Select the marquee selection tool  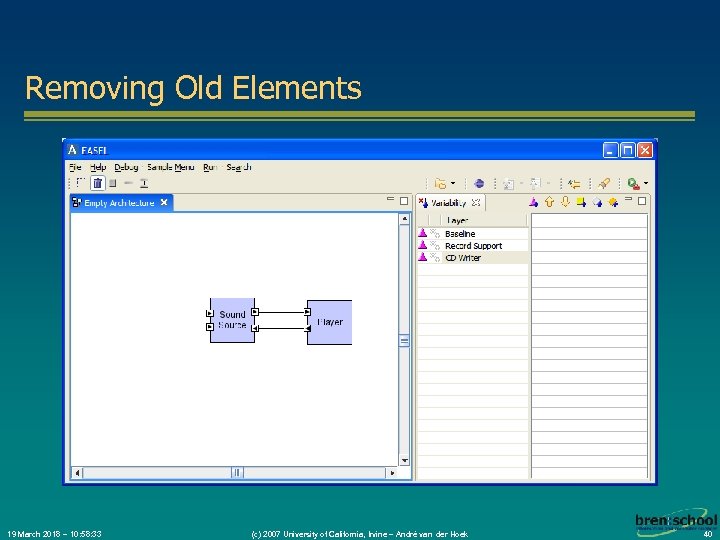click(80, 183)
